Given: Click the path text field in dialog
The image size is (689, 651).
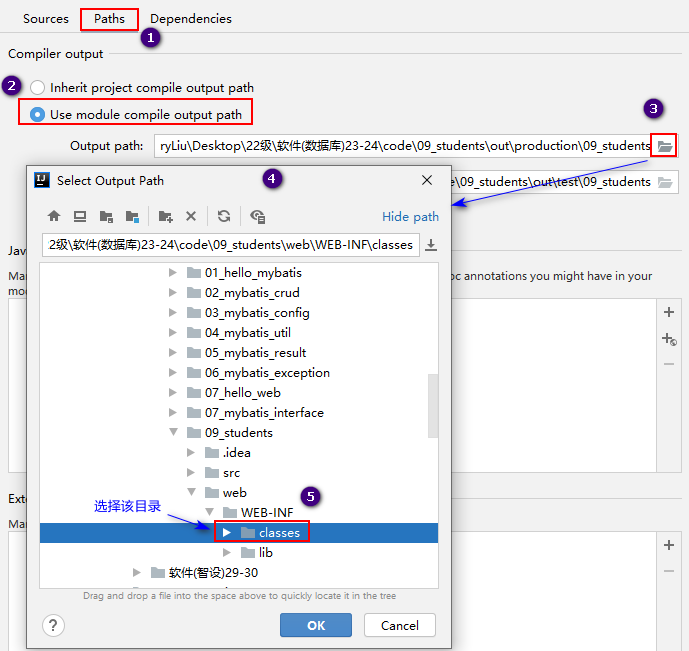Looking at the screenshot, I should click(x=230, y=245).
